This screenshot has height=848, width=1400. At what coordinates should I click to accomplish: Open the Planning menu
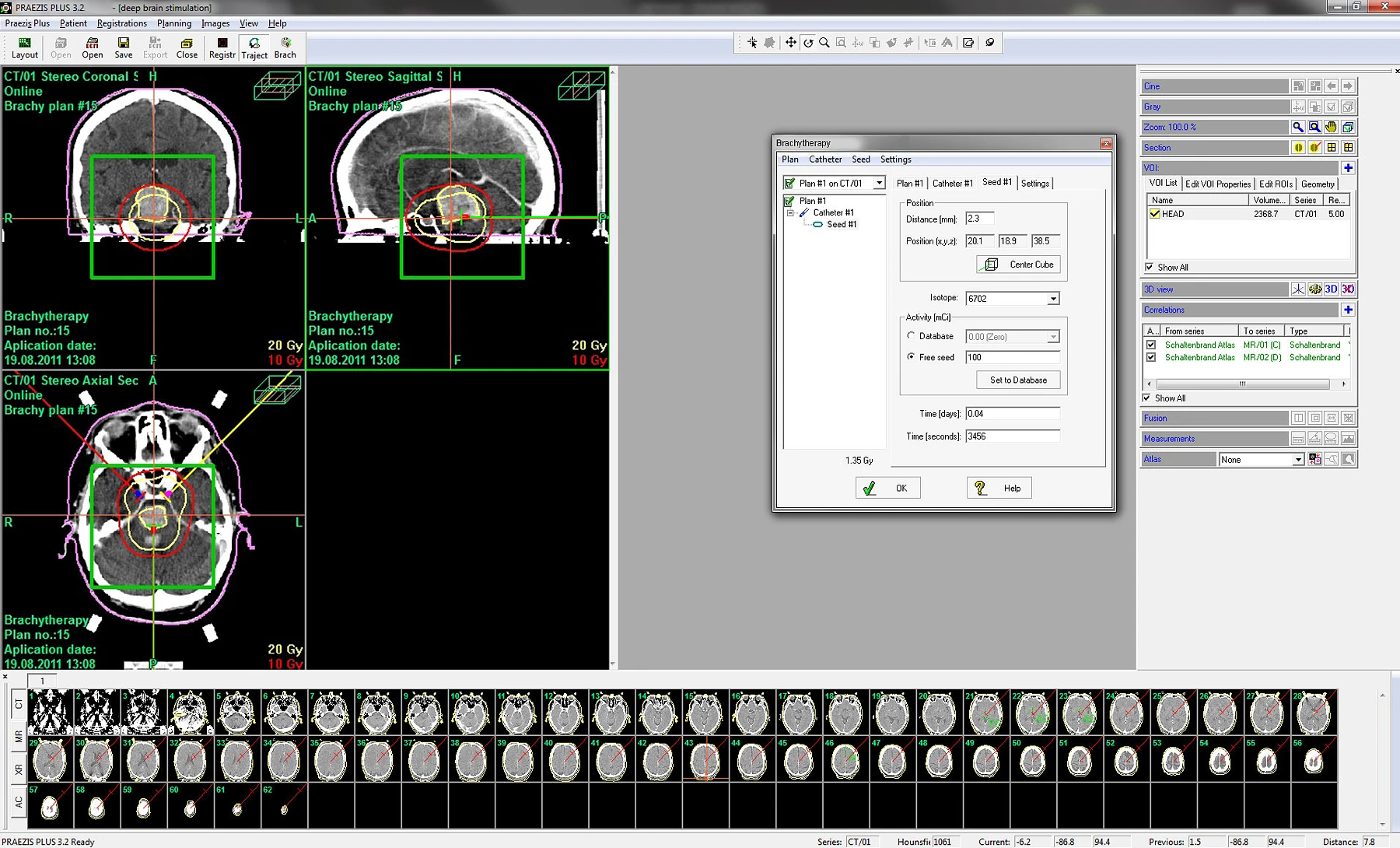click(173, 23)
